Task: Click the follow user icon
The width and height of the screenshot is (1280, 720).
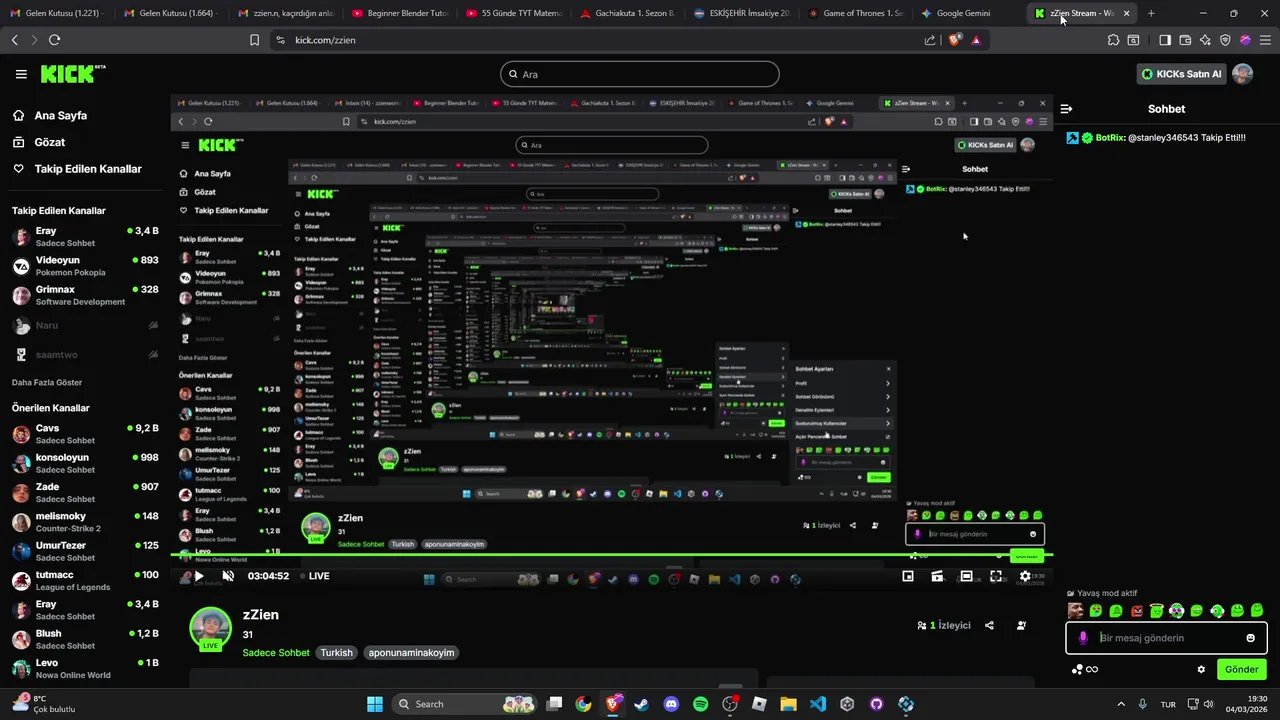Action: [x=1021, y=625]
